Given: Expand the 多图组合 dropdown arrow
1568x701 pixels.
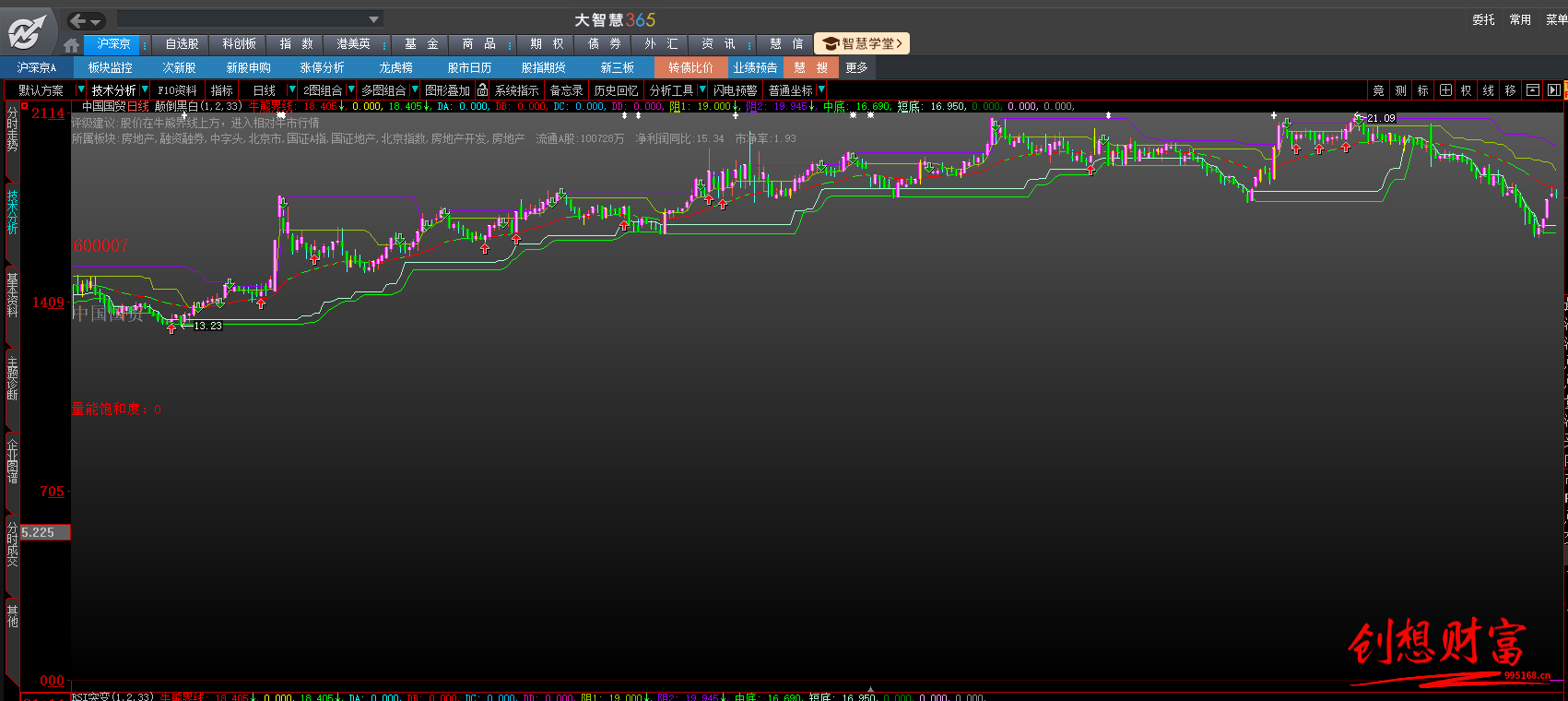Looking at the screenshot, I should pos(415,90).
